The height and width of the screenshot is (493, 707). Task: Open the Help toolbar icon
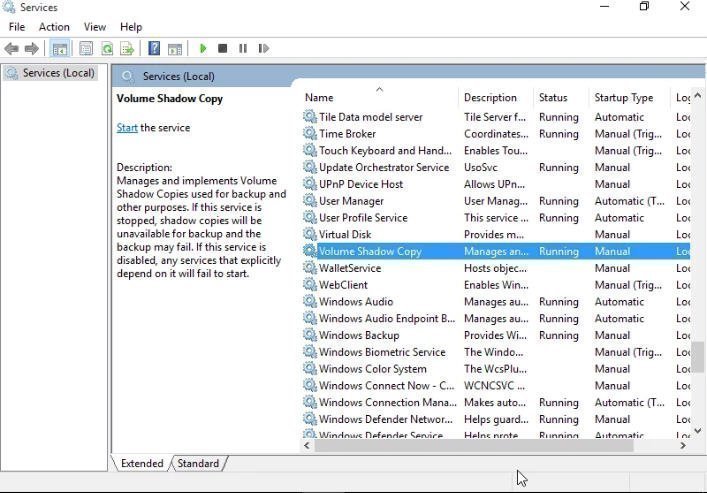coord(154,48)
